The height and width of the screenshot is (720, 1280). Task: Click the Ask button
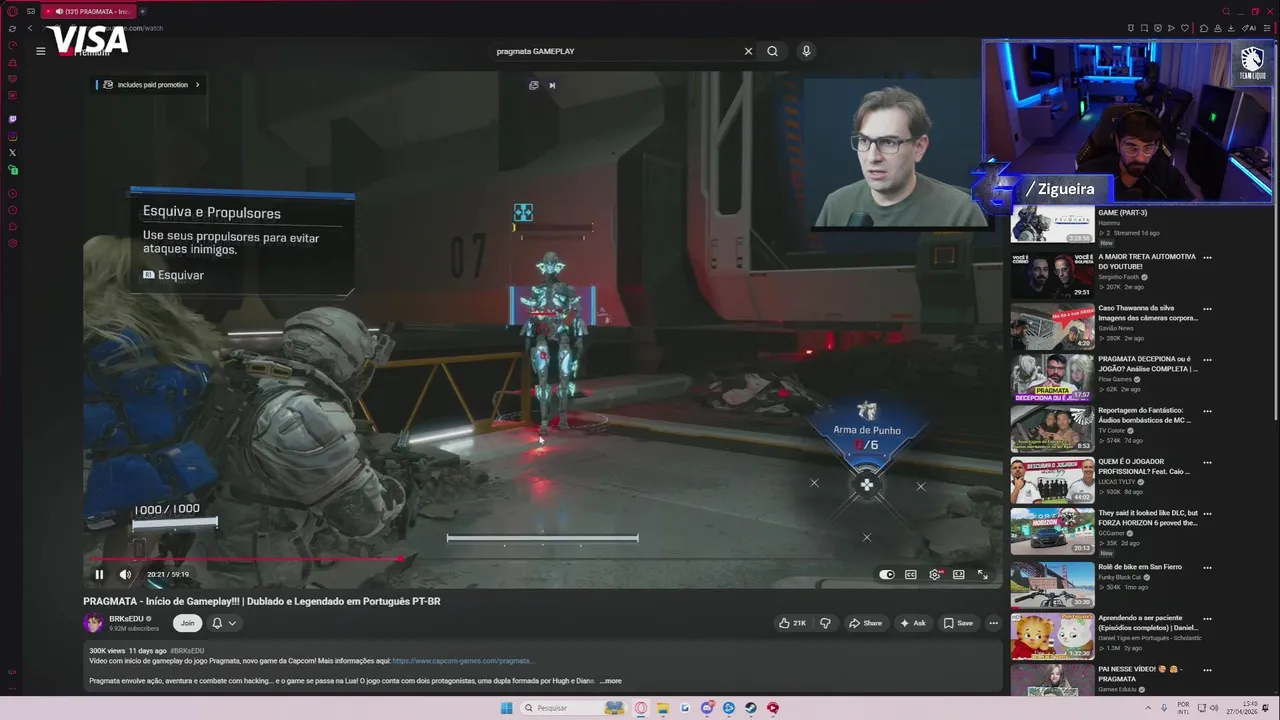[x=913, y=623]
